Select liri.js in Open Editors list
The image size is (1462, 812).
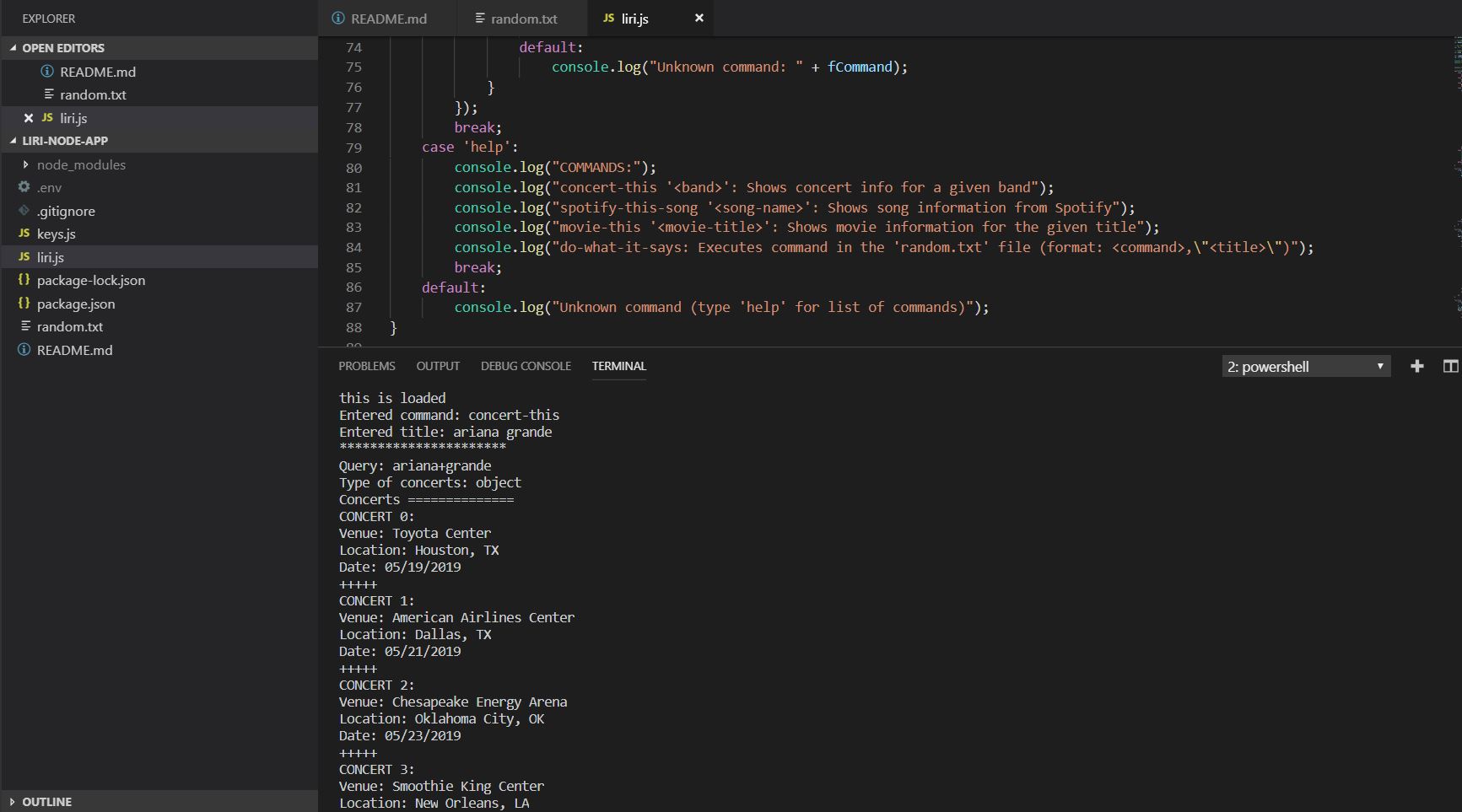(x=73, y=118)
